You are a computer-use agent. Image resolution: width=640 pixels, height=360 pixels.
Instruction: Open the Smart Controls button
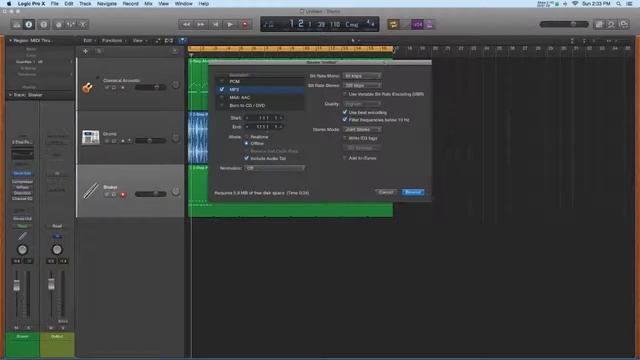click(x=58, y=24)
